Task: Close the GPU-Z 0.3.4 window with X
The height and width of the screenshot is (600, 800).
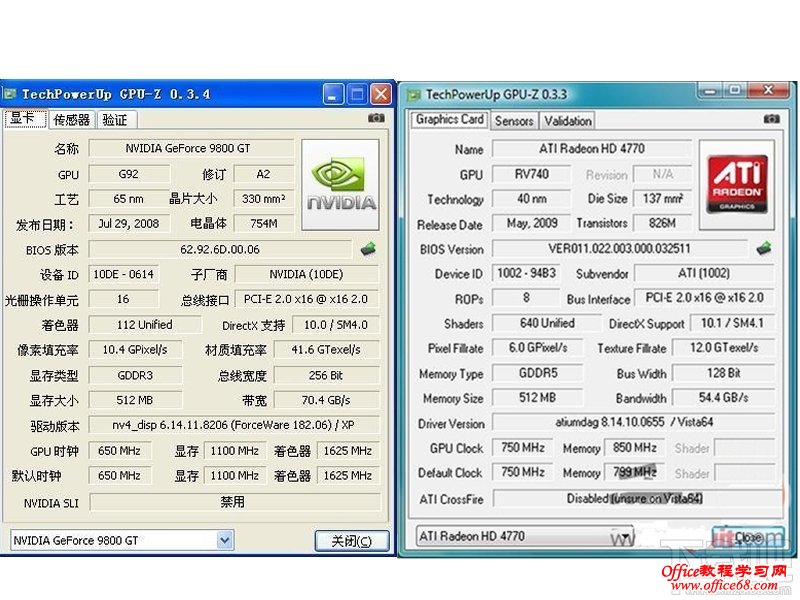Action: (381, 94)
